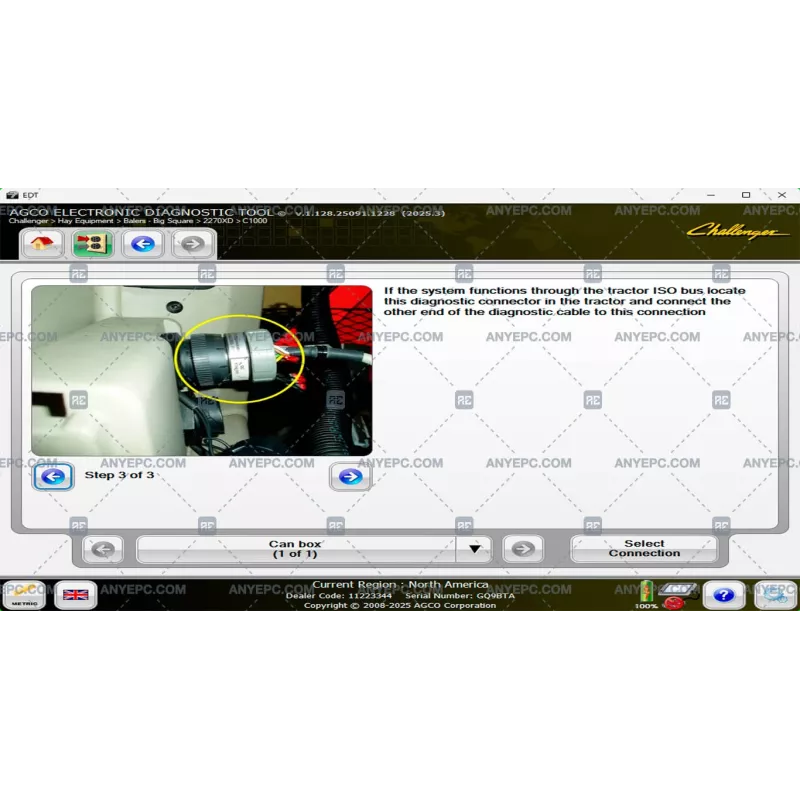Open the Can box (1 of 1) selector
800x800 pixels.
click(x=295, y=549)
